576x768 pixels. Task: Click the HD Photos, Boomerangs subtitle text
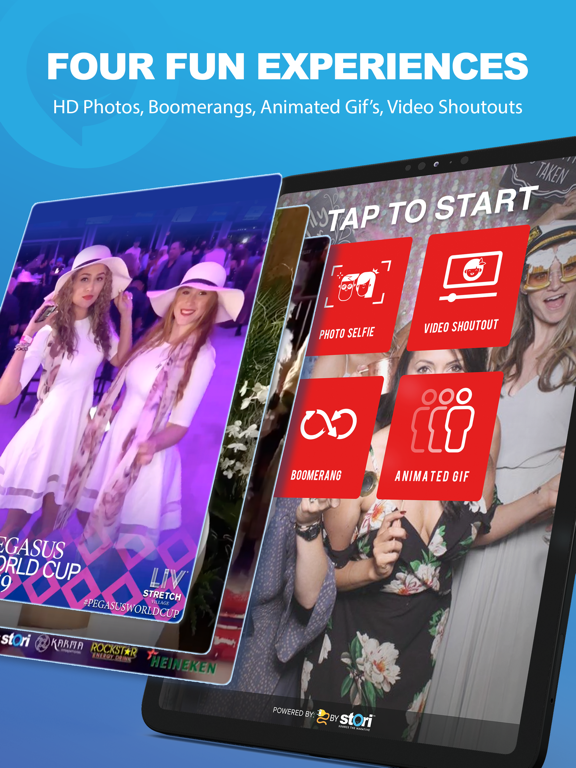(288, 107)
